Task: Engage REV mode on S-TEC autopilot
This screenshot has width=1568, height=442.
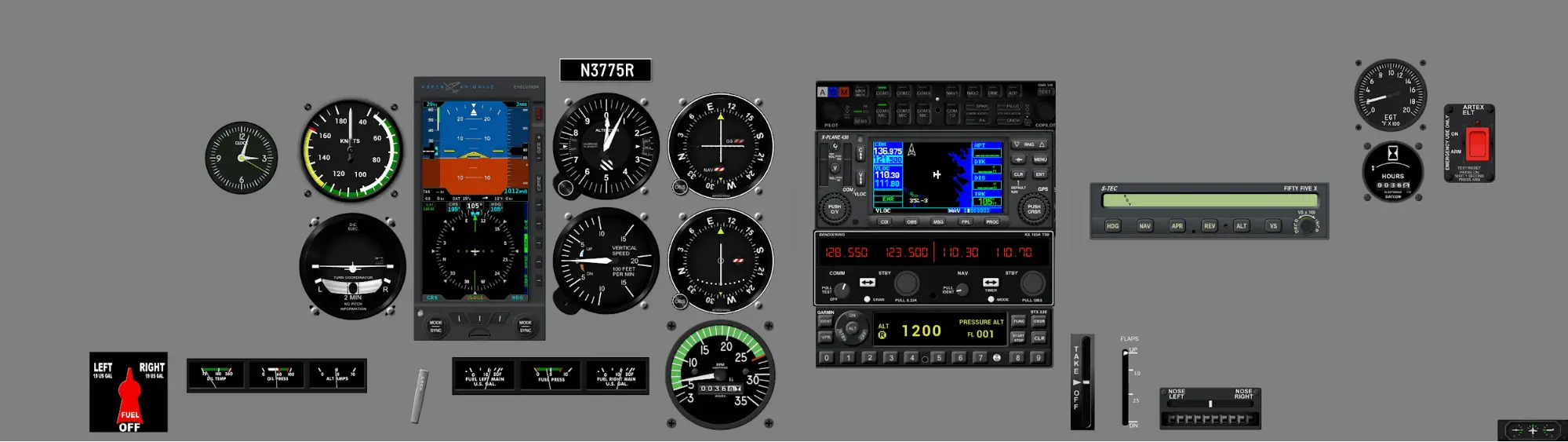Action: [x=1210, y=226]
